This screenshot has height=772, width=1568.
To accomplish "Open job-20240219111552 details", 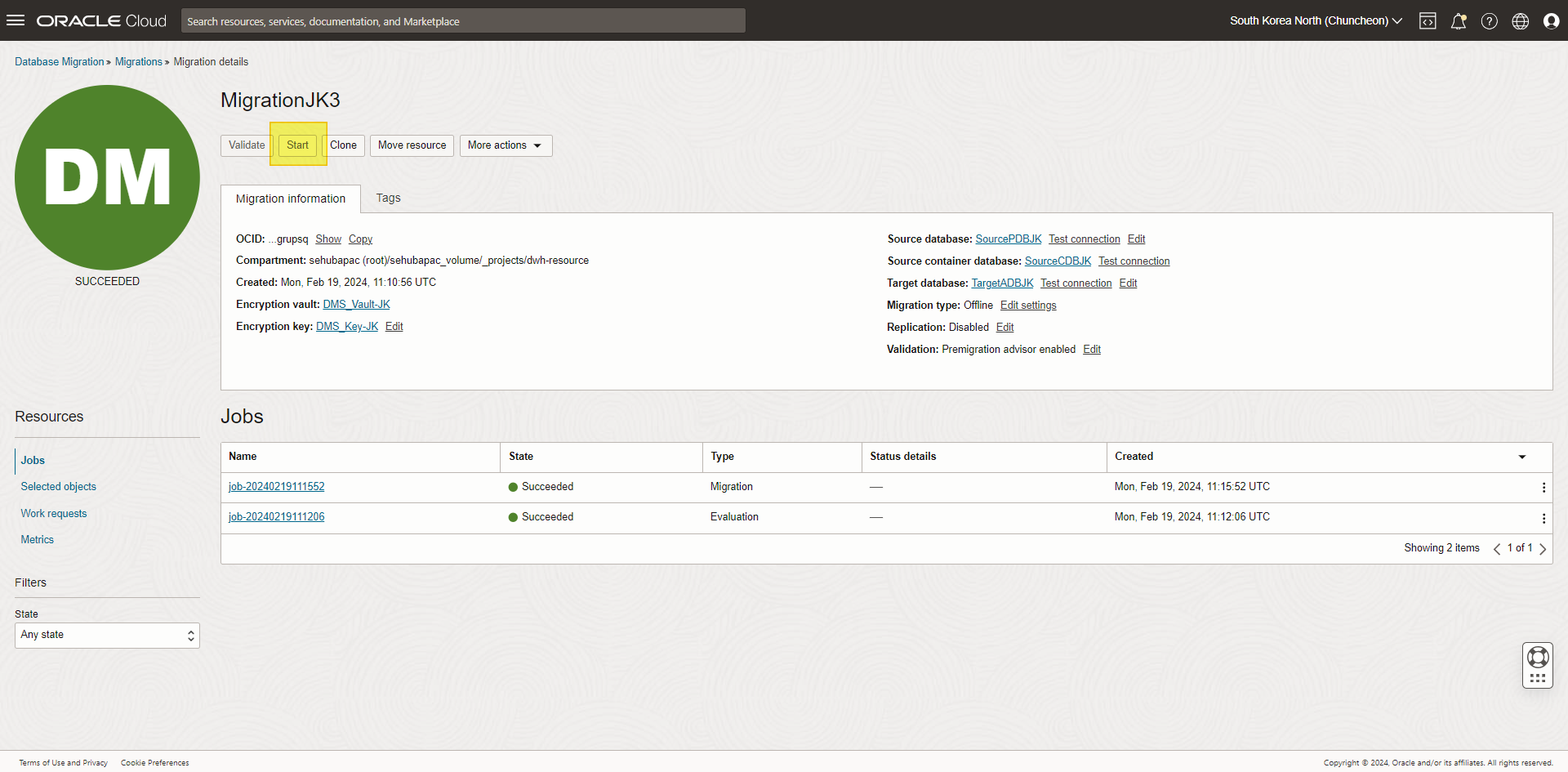I will 277,487.
